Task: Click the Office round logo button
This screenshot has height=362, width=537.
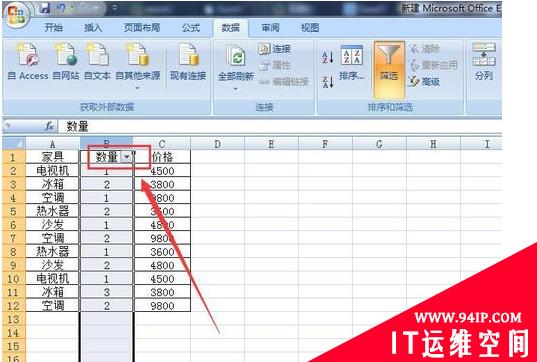Action: pyautogui.click(x=16, y=14)
